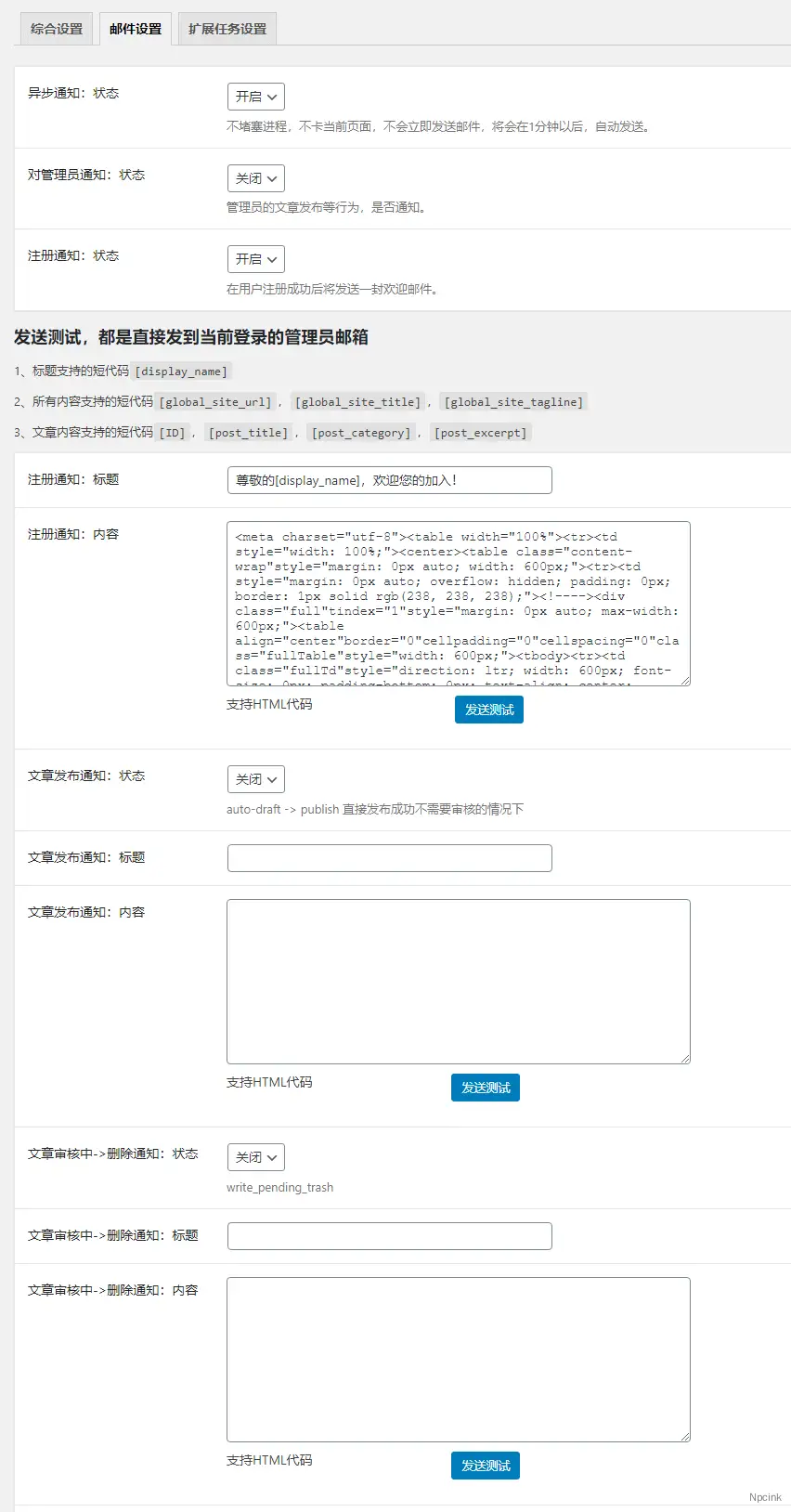Expand the 对管理员通知 status dropdown
The image size is (791, 1512).
tap(256, 178)
